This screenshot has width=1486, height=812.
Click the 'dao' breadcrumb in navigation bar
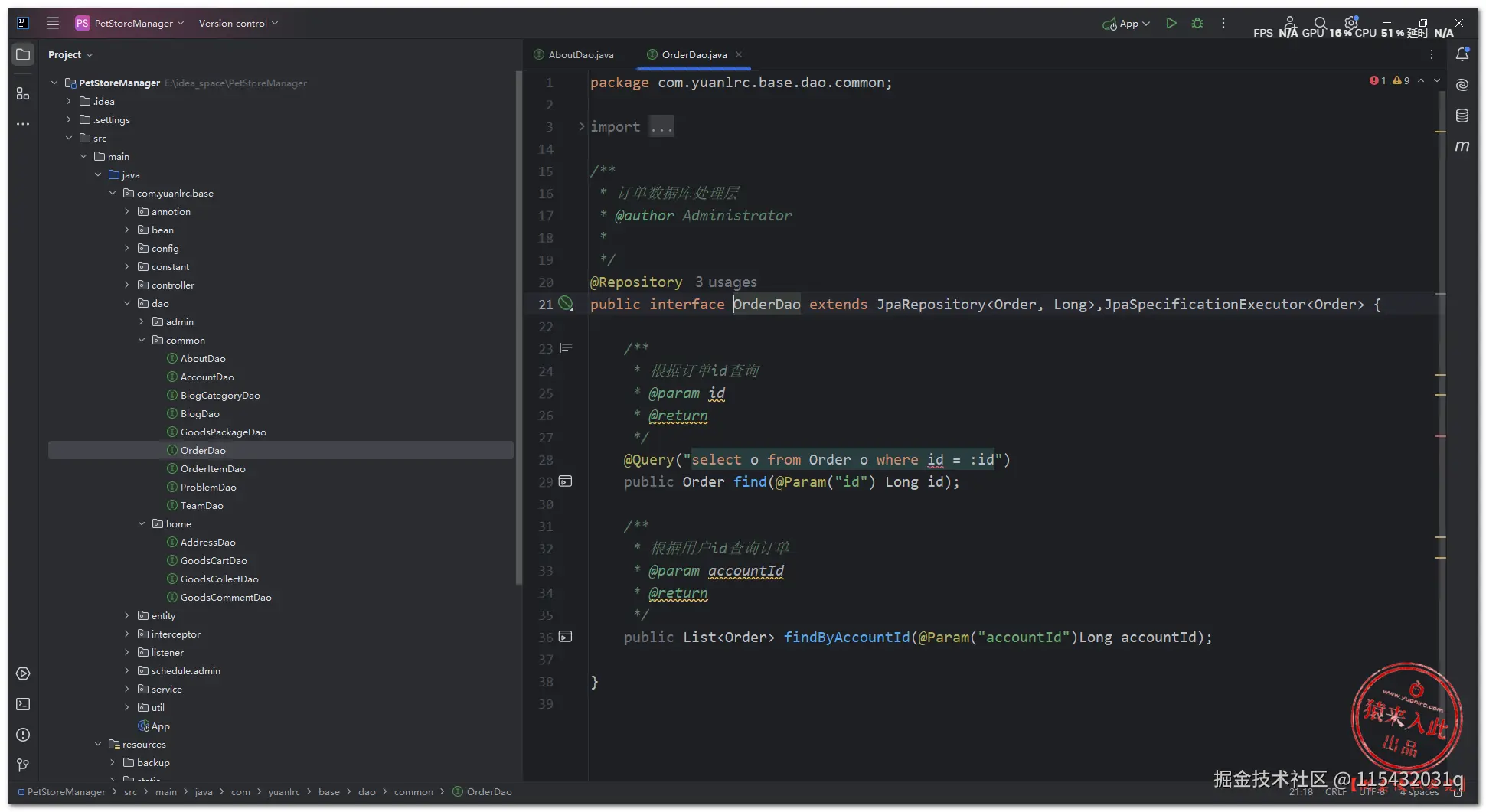367,791
